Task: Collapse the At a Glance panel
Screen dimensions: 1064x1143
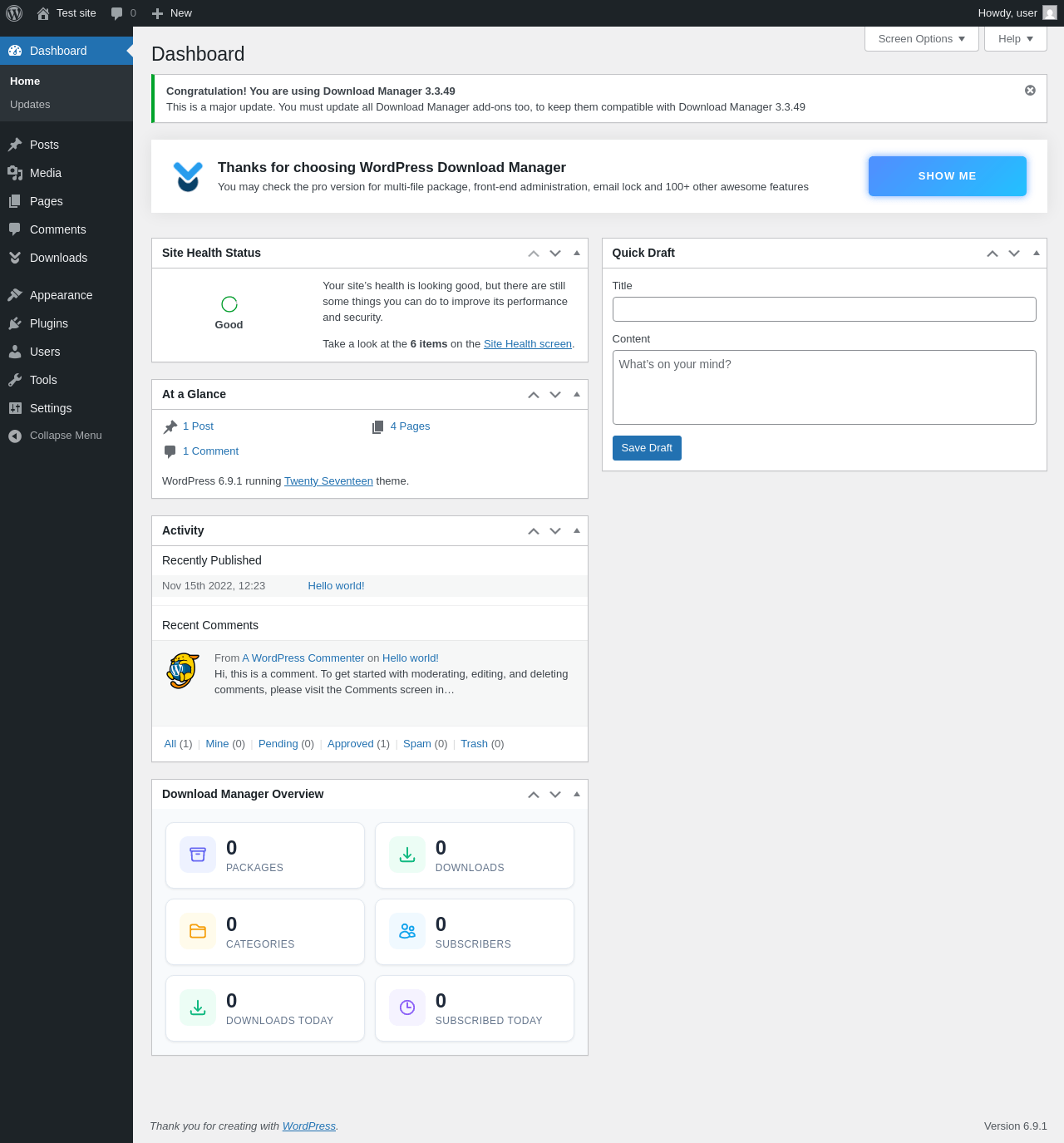Action: pos(577,394)
